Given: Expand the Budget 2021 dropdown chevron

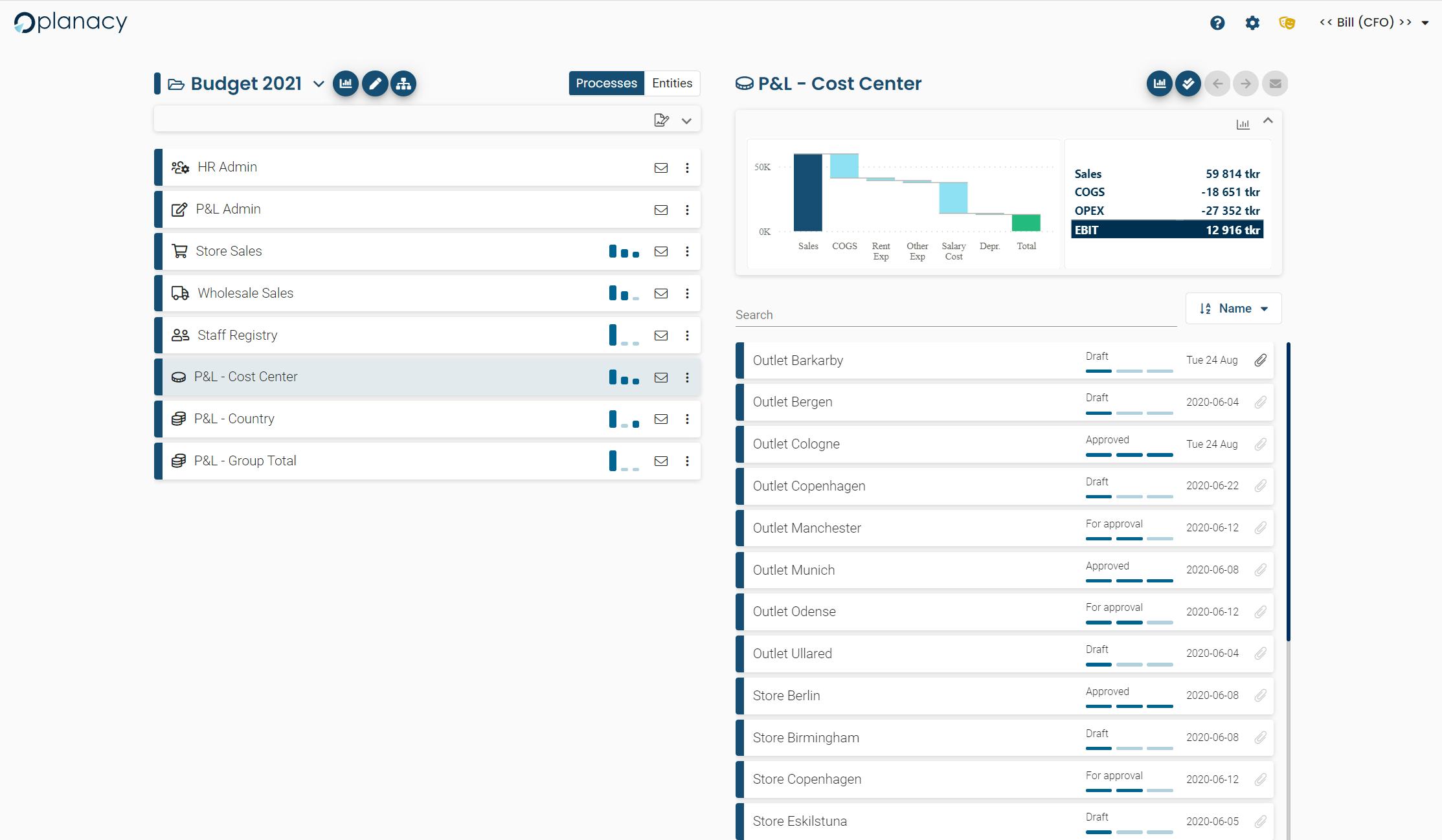Looking at the screenshot, I should pyautogui.click(x=317, y=84).
